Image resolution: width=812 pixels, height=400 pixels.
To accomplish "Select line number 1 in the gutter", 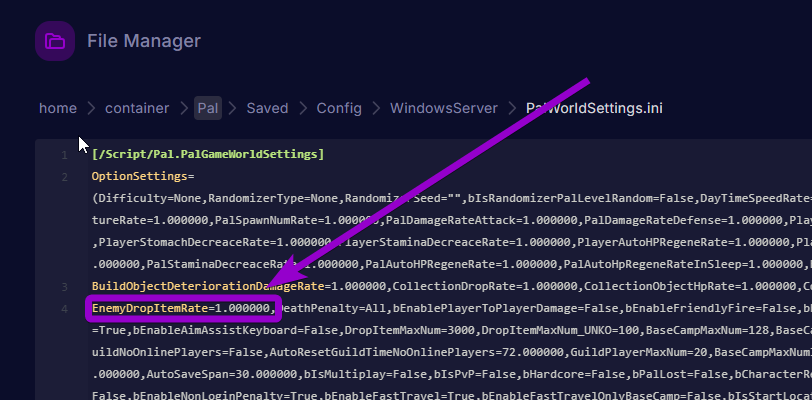I will (x=64, y=155).
